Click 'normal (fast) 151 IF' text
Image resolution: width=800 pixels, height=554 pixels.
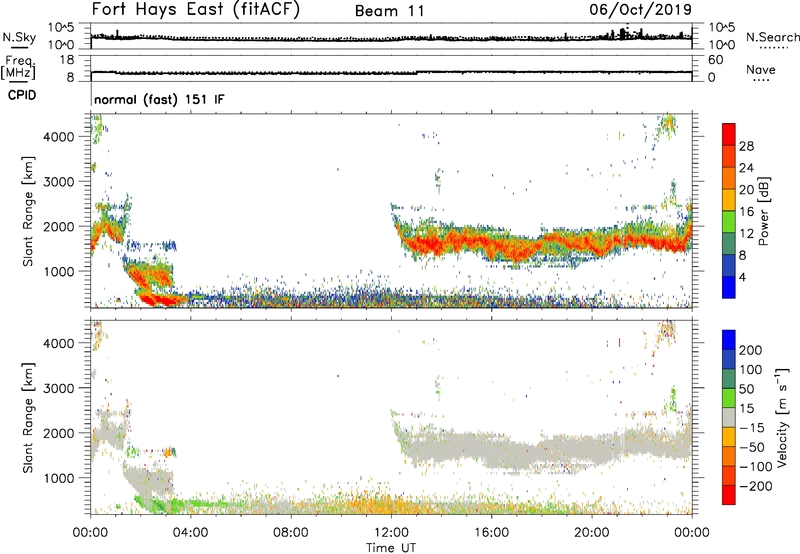tap(159, 99)
